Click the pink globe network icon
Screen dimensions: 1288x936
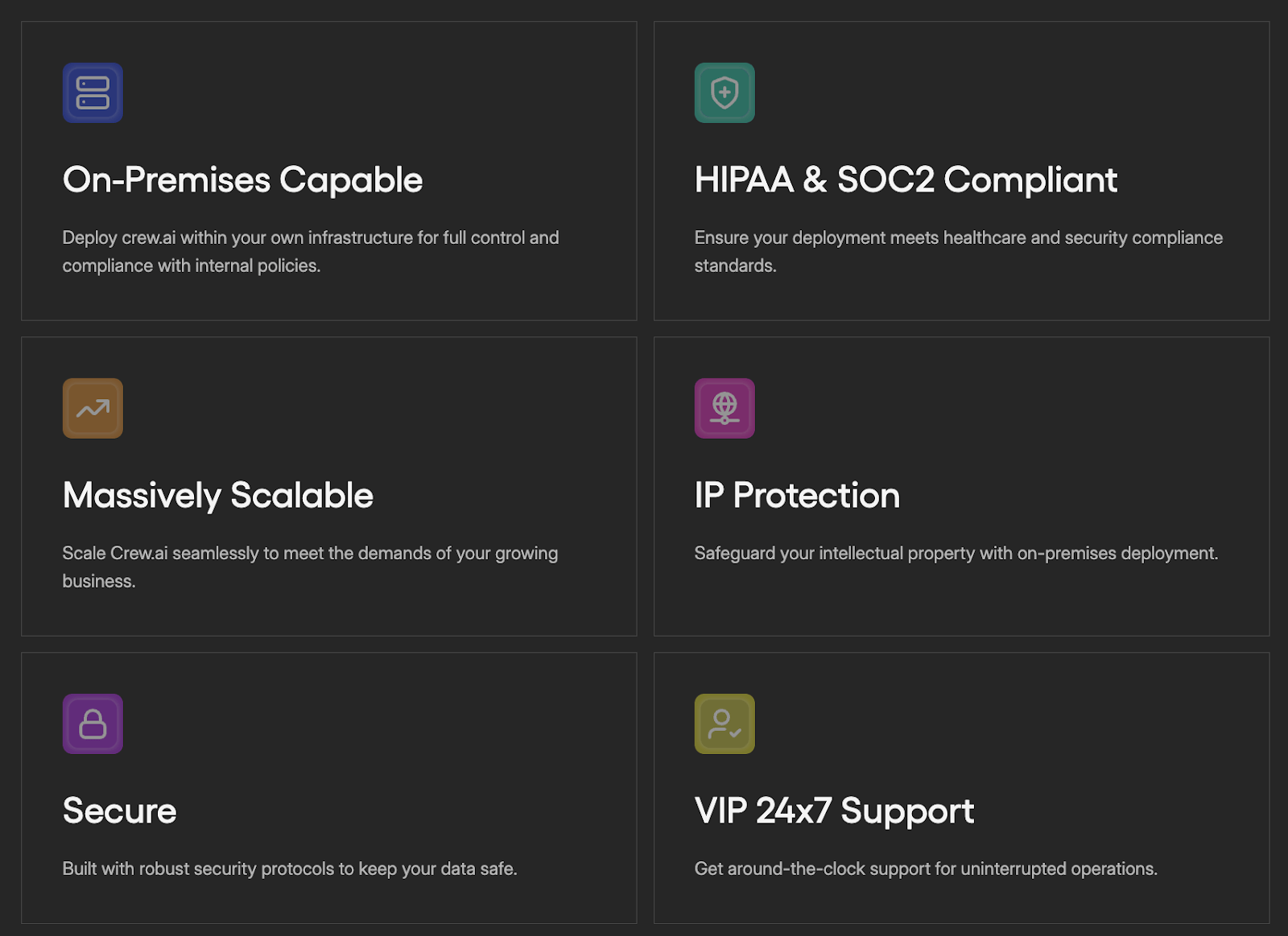724,408
